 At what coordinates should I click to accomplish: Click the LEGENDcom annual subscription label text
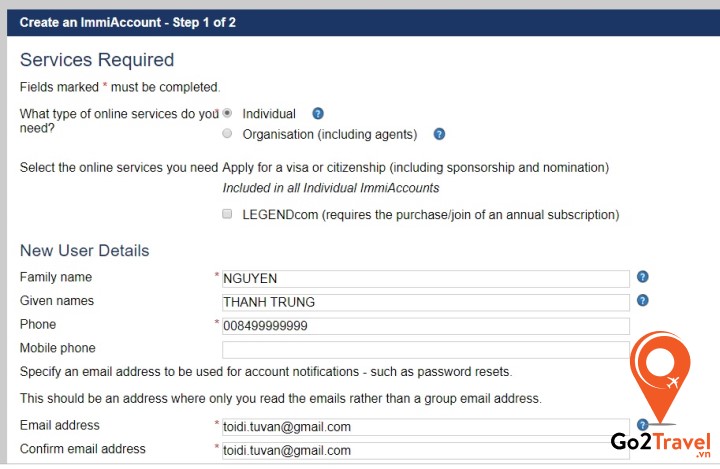pos(430,215)
